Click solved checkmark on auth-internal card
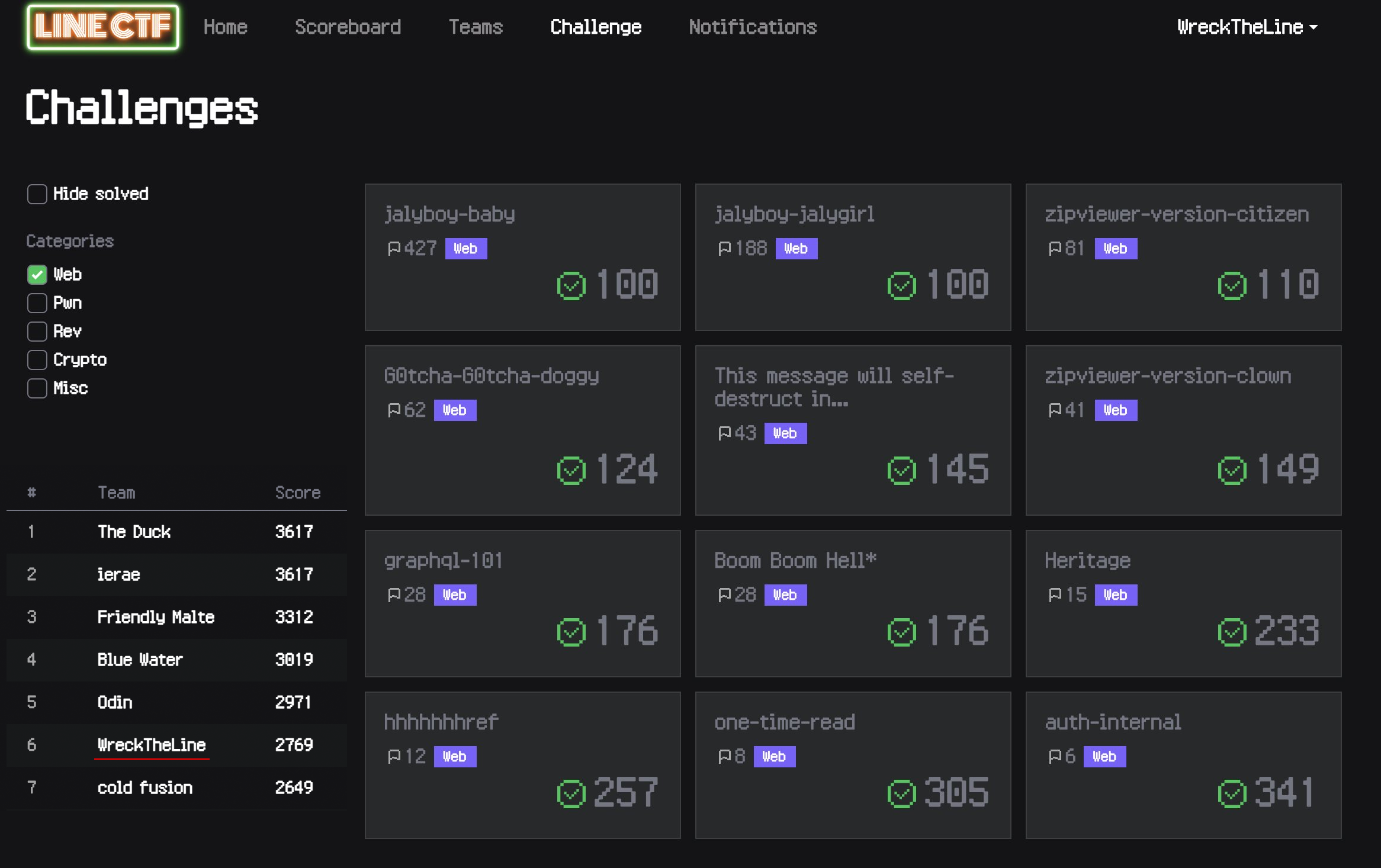The width and height of the screenshot is (1381, 868). (x=1232, y=794)
